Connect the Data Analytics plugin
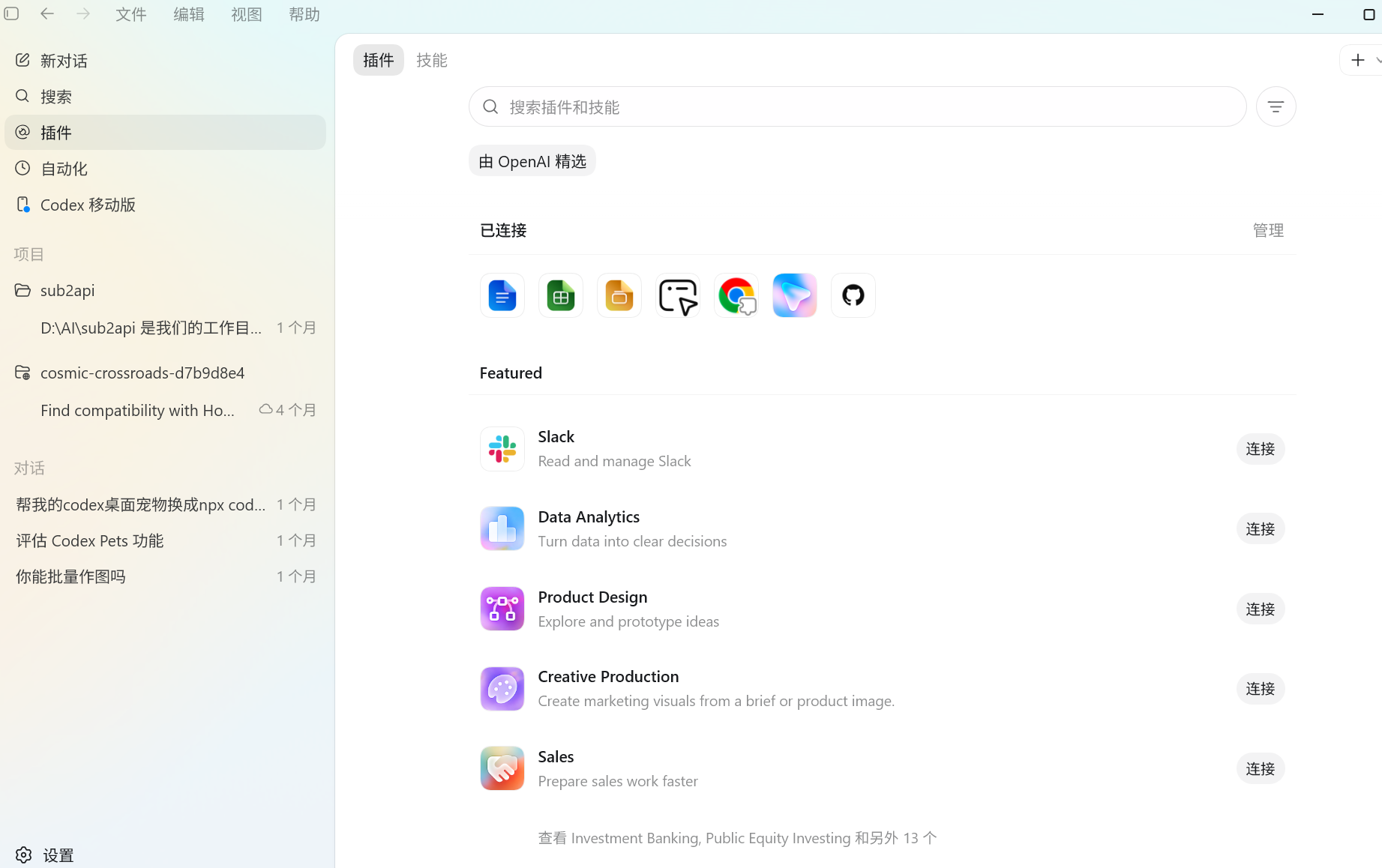This screenshot has width=1382, height=868. pyautogui.click(x=1260, y=529)
